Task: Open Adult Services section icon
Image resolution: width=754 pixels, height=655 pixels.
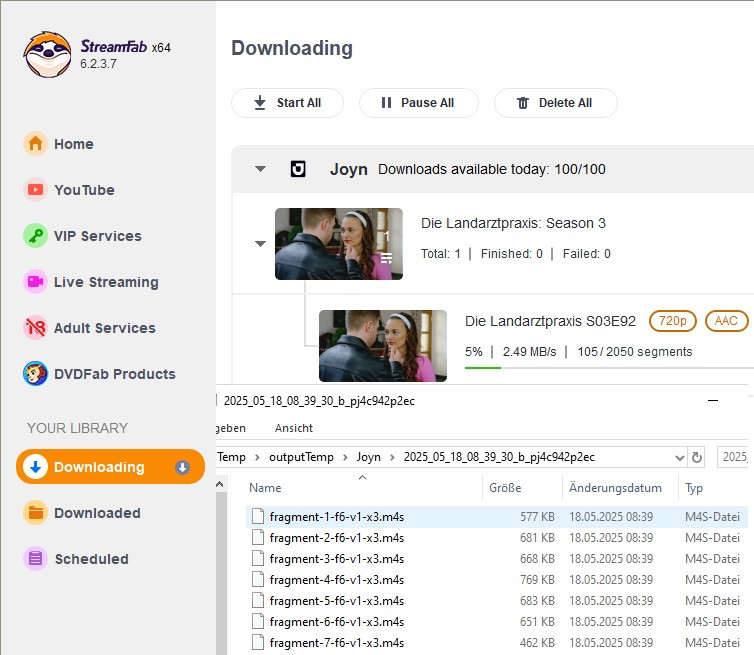Action: (36, 328)
